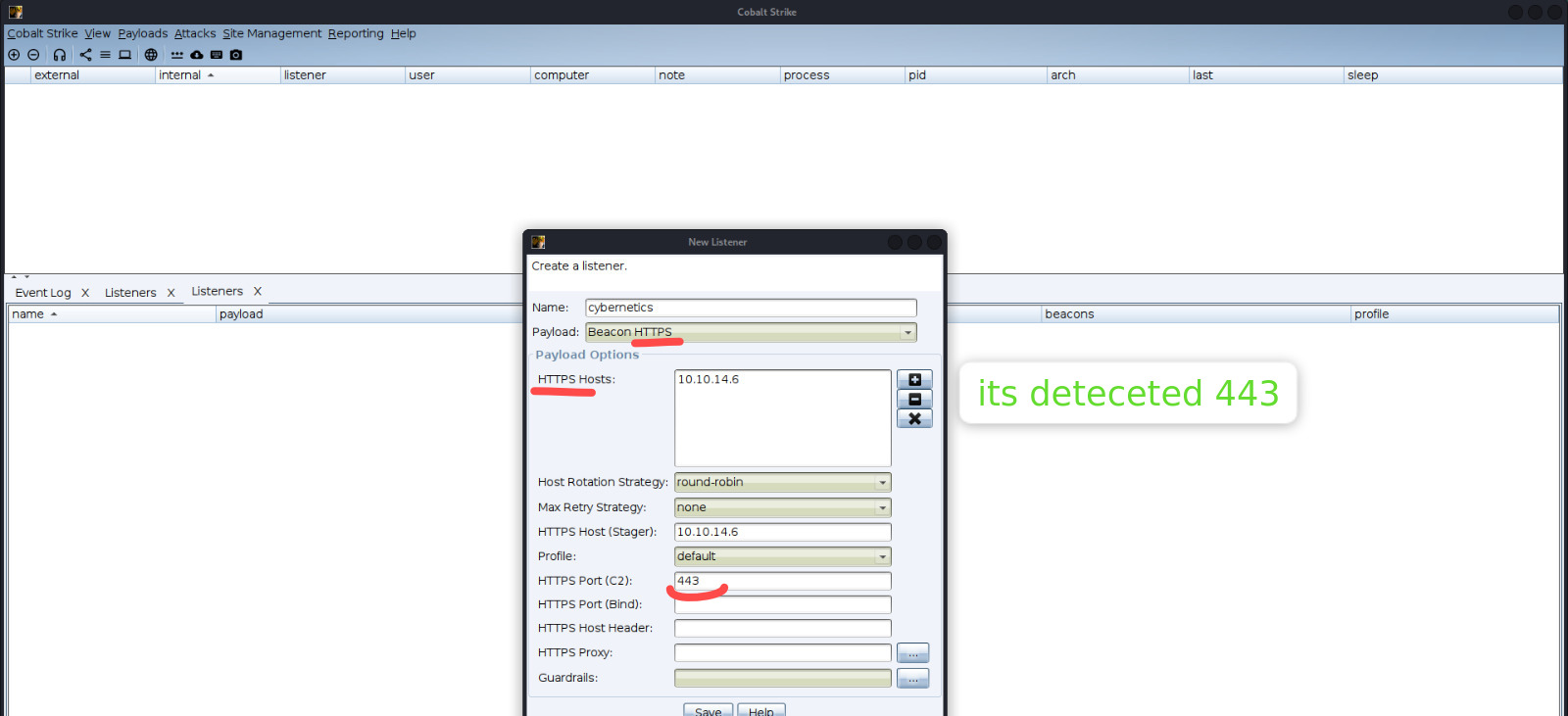
Task: Switch to the Event Log tab
Action: [43, 293]
